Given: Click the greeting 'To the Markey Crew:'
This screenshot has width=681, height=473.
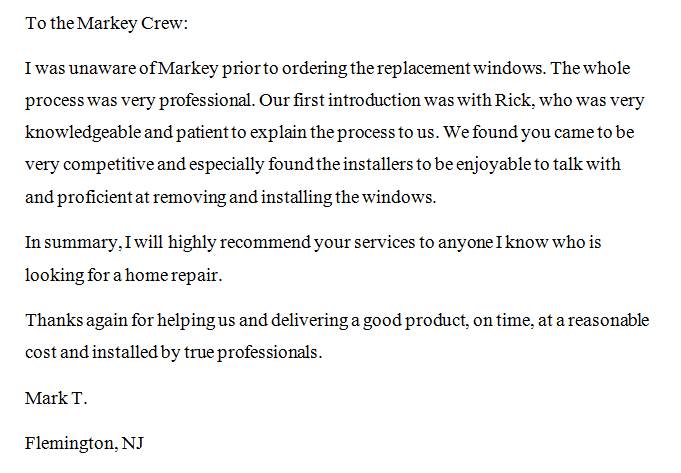Looking at the screenshot, I should 106,23.
